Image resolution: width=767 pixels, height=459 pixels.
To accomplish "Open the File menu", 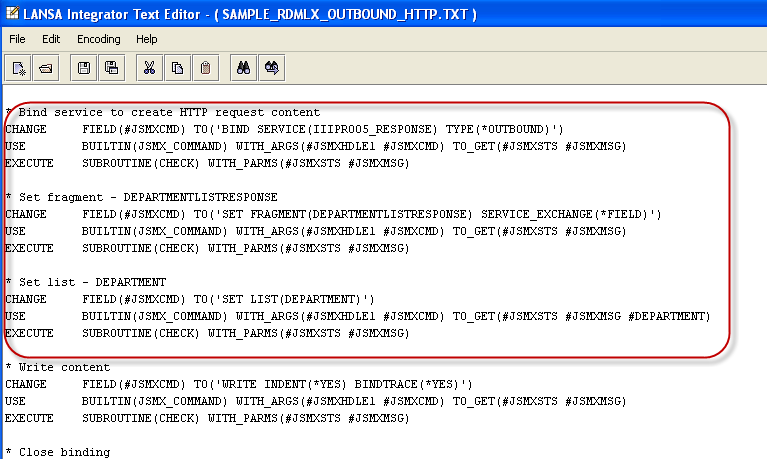I will [17, 39].
